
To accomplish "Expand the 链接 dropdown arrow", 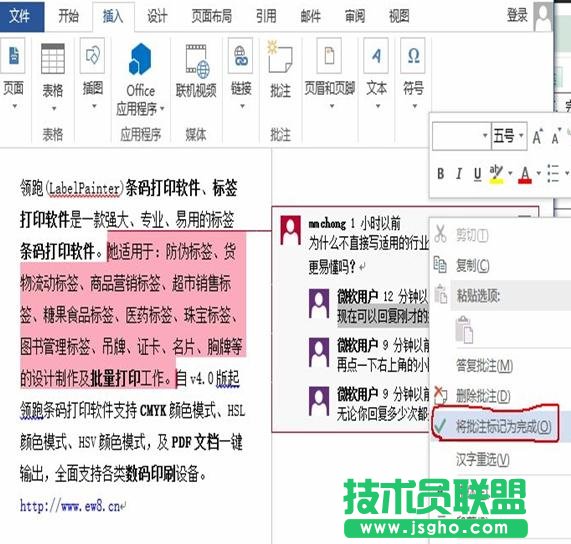I will (x=242, y=106).
